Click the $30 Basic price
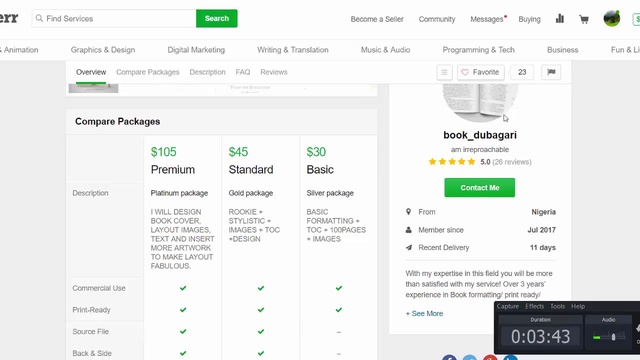640x360 pixels. point(316,152)
